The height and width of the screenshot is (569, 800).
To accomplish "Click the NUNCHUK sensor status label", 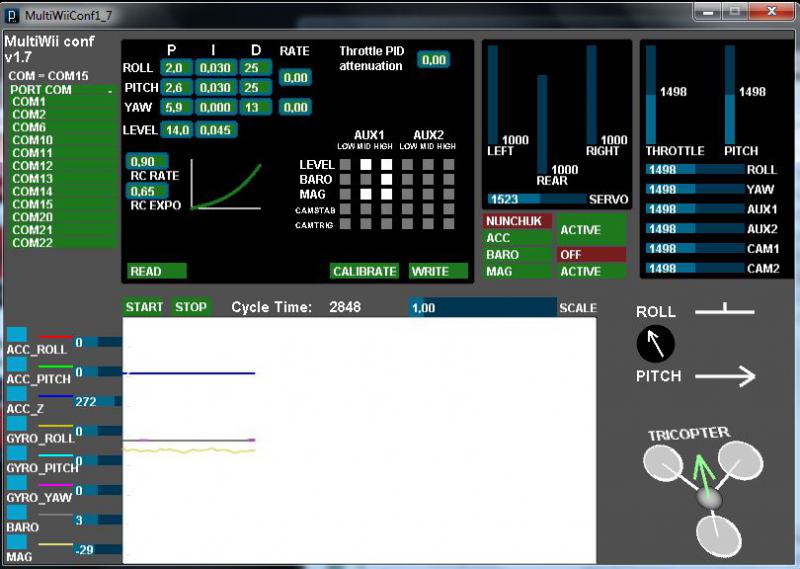I will click(x=517, y=221).
